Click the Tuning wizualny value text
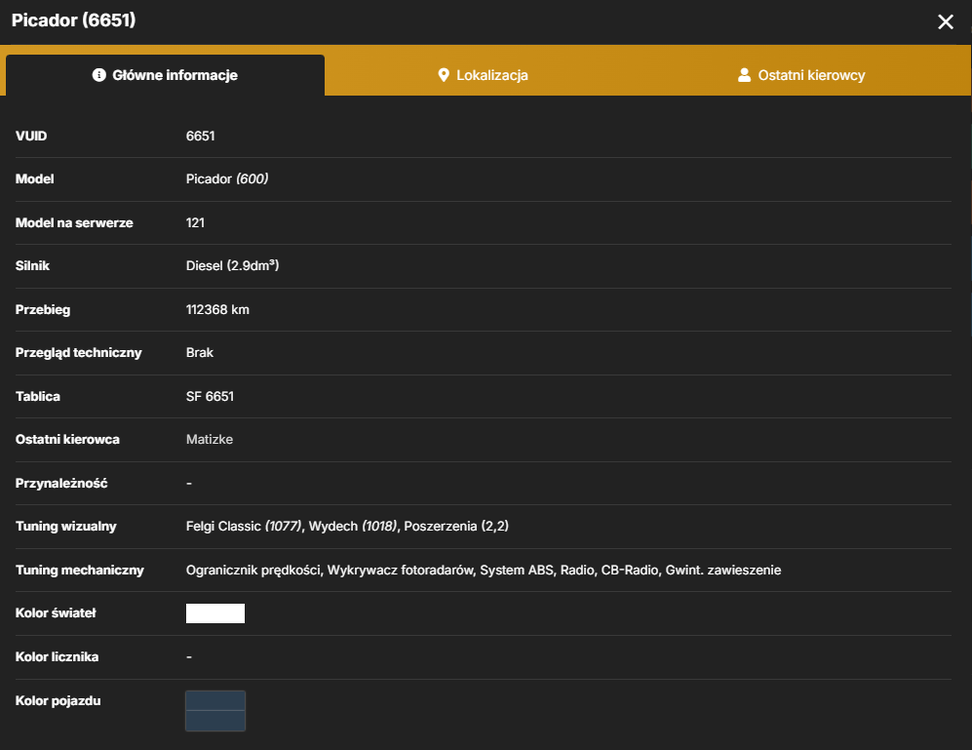This screenshot has width=972, height=750. click(x=347, y=526)
